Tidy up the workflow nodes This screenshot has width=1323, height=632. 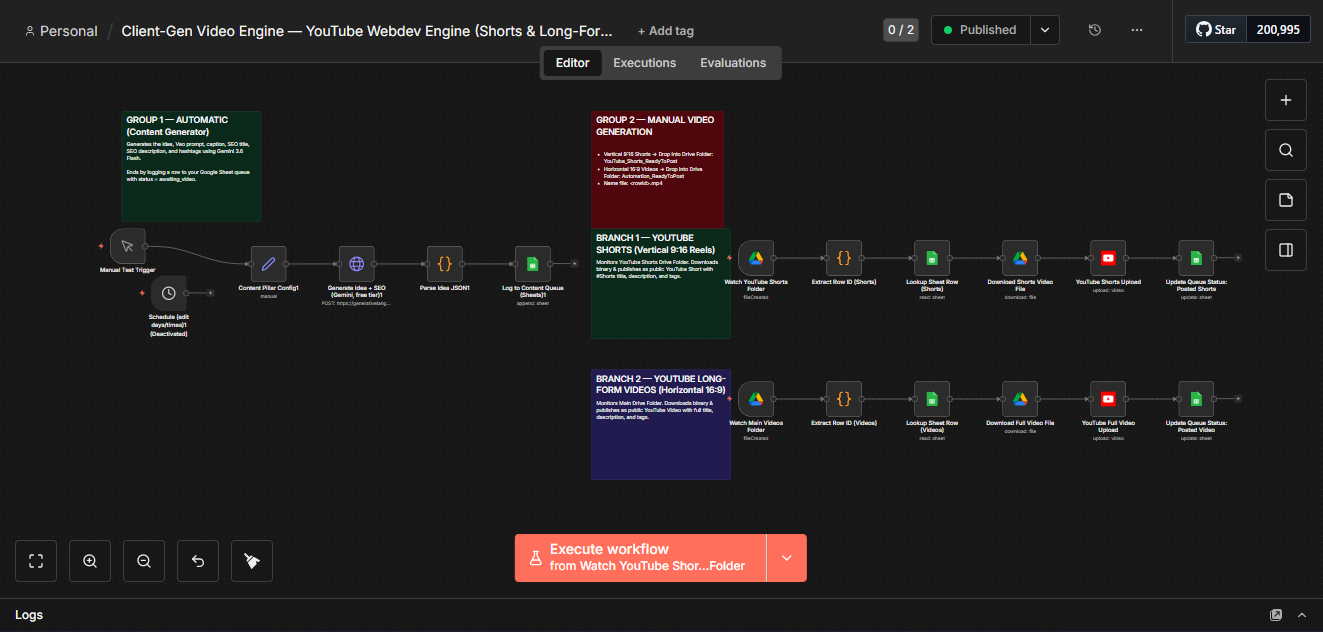click(x=252, y=561)
